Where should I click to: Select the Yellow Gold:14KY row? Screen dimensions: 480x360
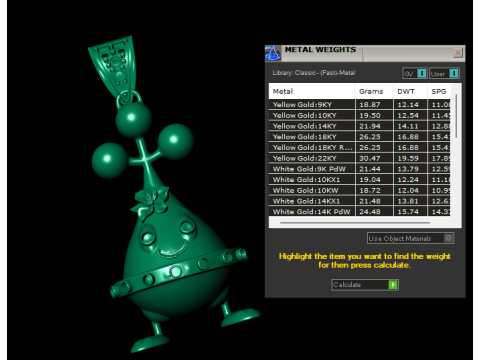pos(360,126)
